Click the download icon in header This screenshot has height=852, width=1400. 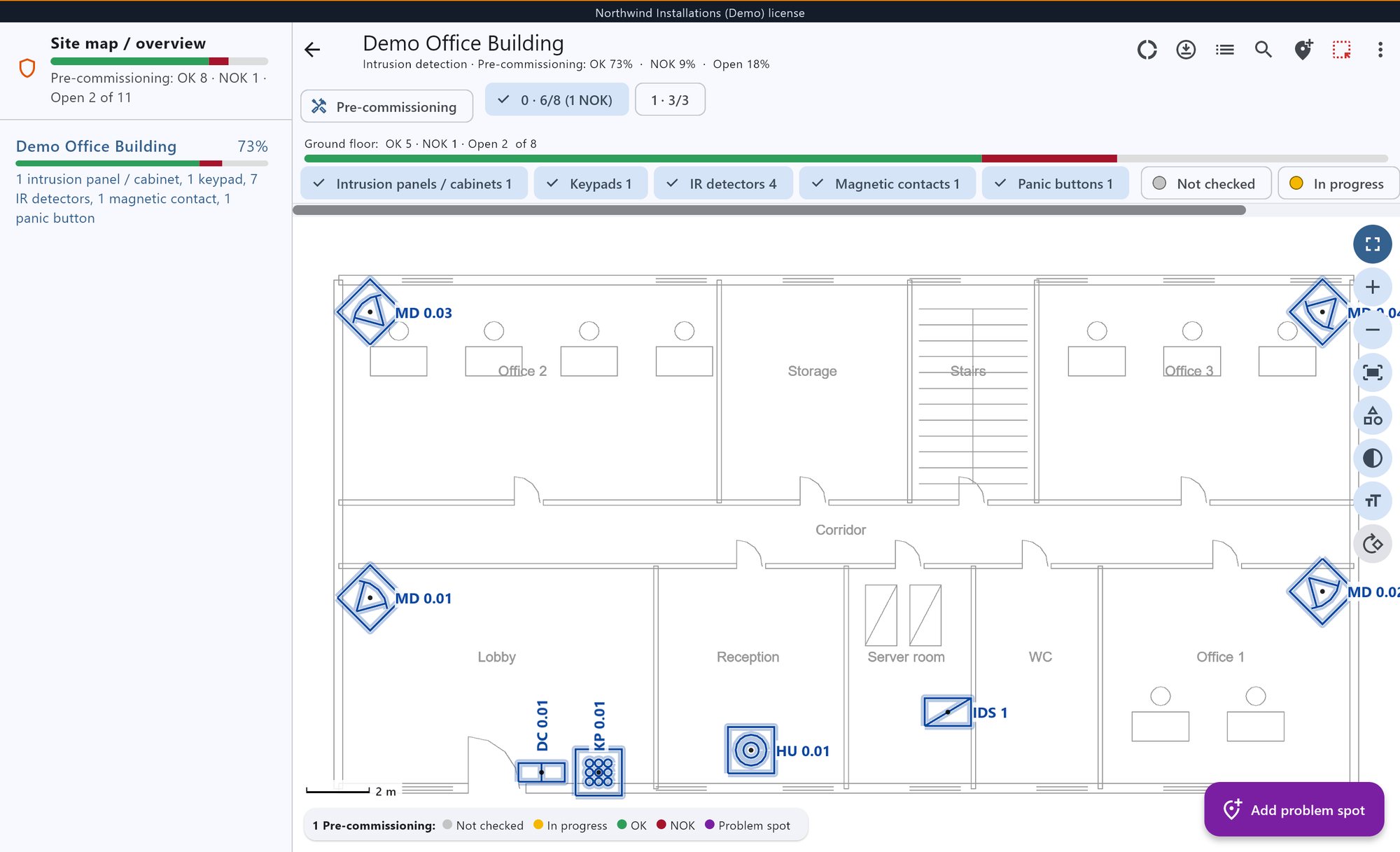pyautogui.click(x=1186, y=50)
